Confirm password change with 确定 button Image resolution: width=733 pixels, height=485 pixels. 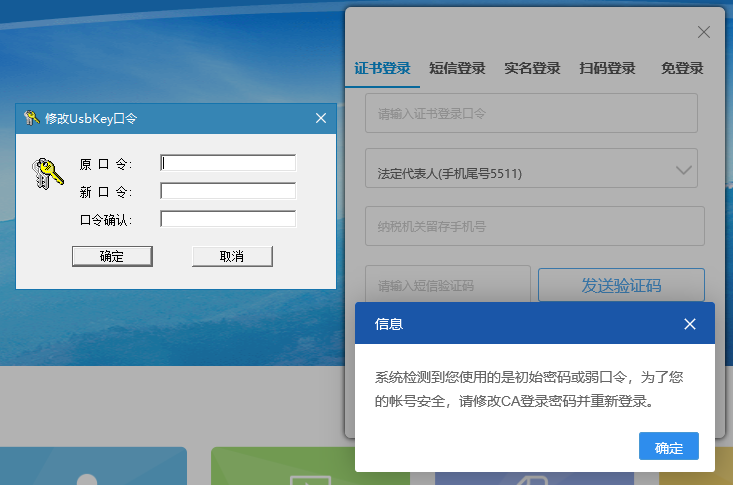pos(112,256)
